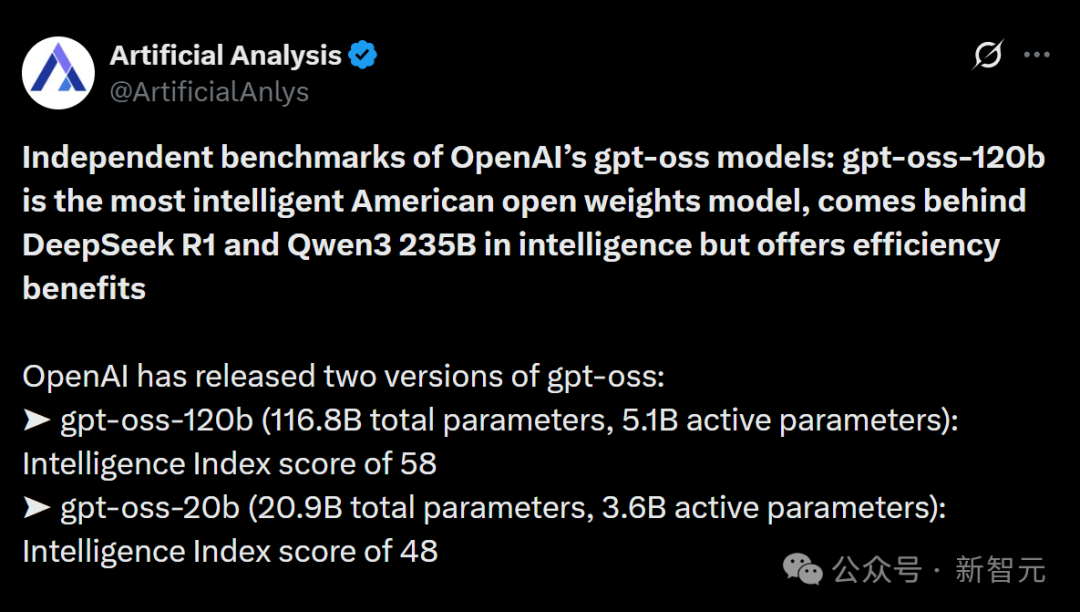
Task: Click 'Intelligence Index score of 58' line
Action: pyautogui.click(x=229, y=464)
